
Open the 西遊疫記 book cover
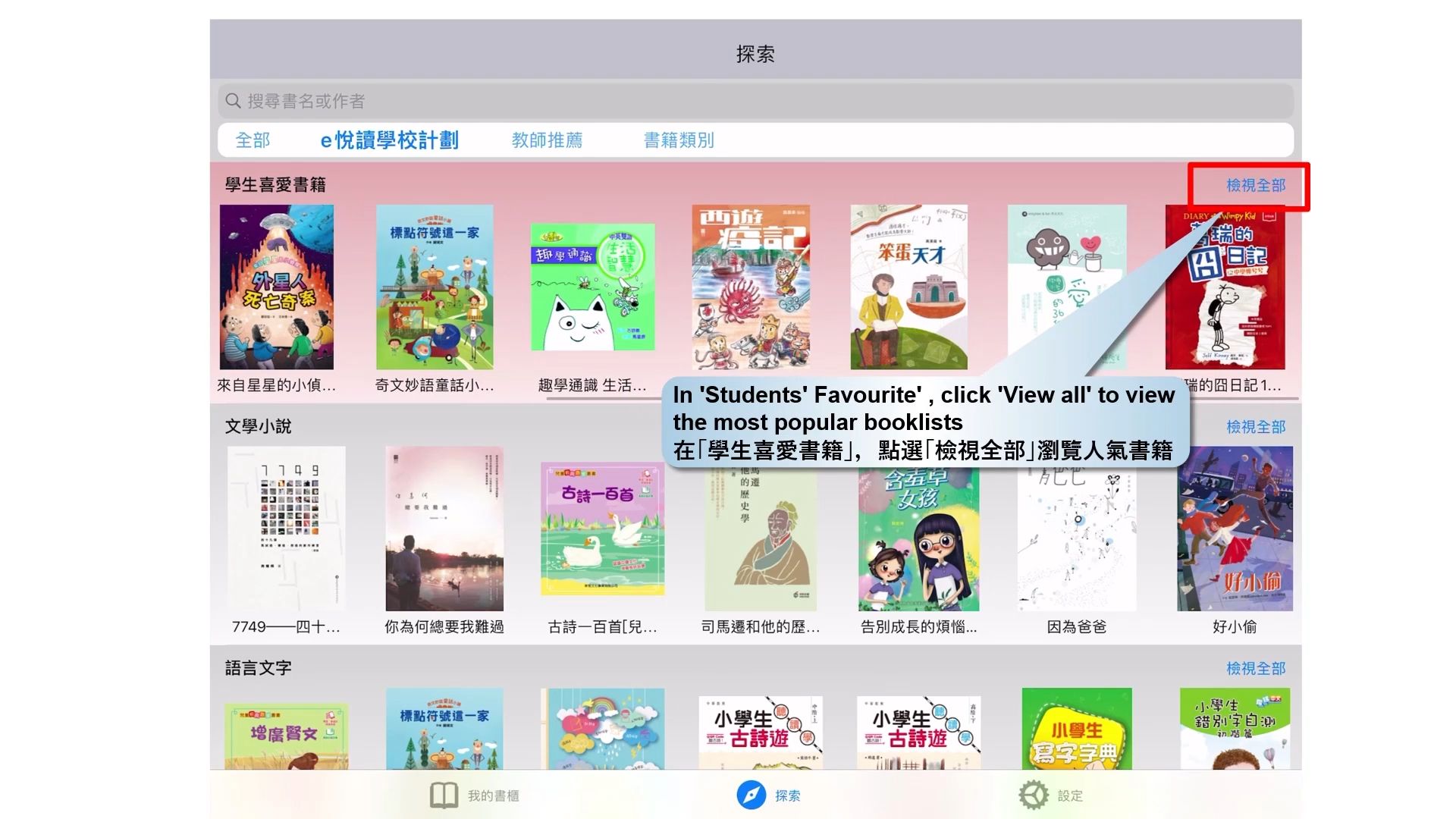tap(751, 287)
